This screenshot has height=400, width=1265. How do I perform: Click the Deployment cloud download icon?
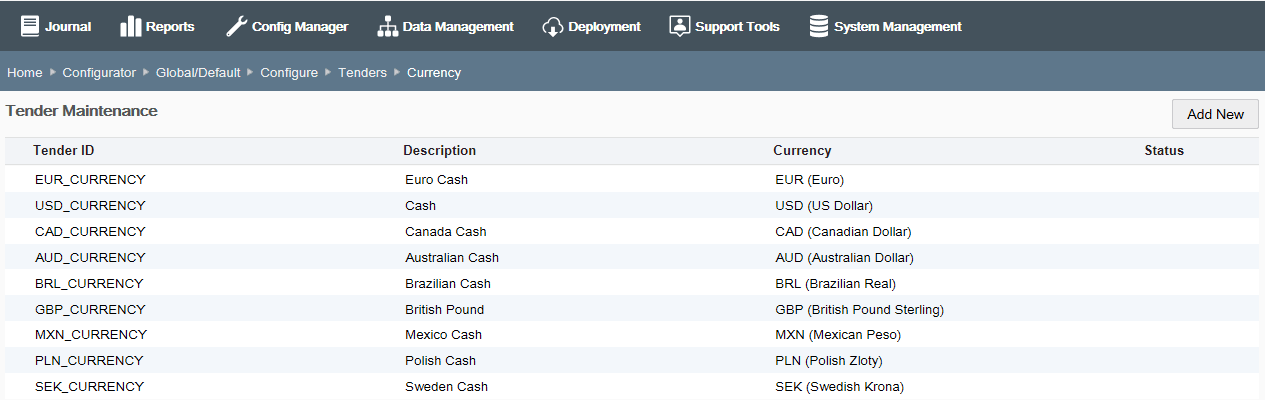(x=553, y=26)
